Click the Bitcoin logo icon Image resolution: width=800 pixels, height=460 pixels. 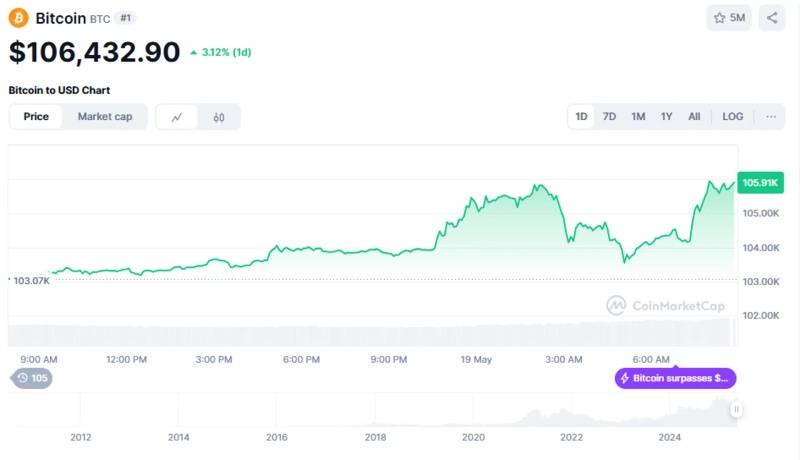[18, 18]
